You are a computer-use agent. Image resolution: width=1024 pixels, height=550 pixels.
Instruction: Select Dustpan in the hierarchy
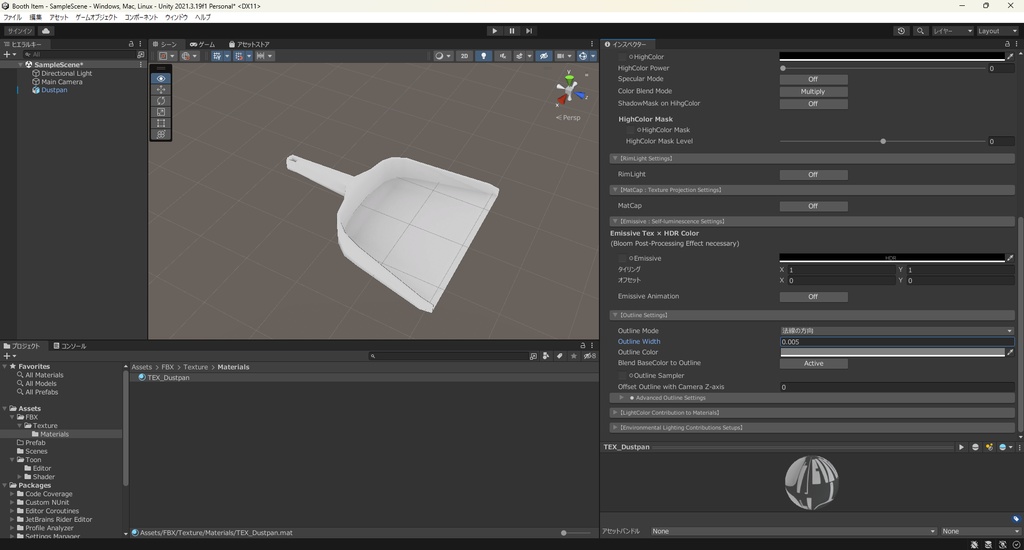(54, 90)
